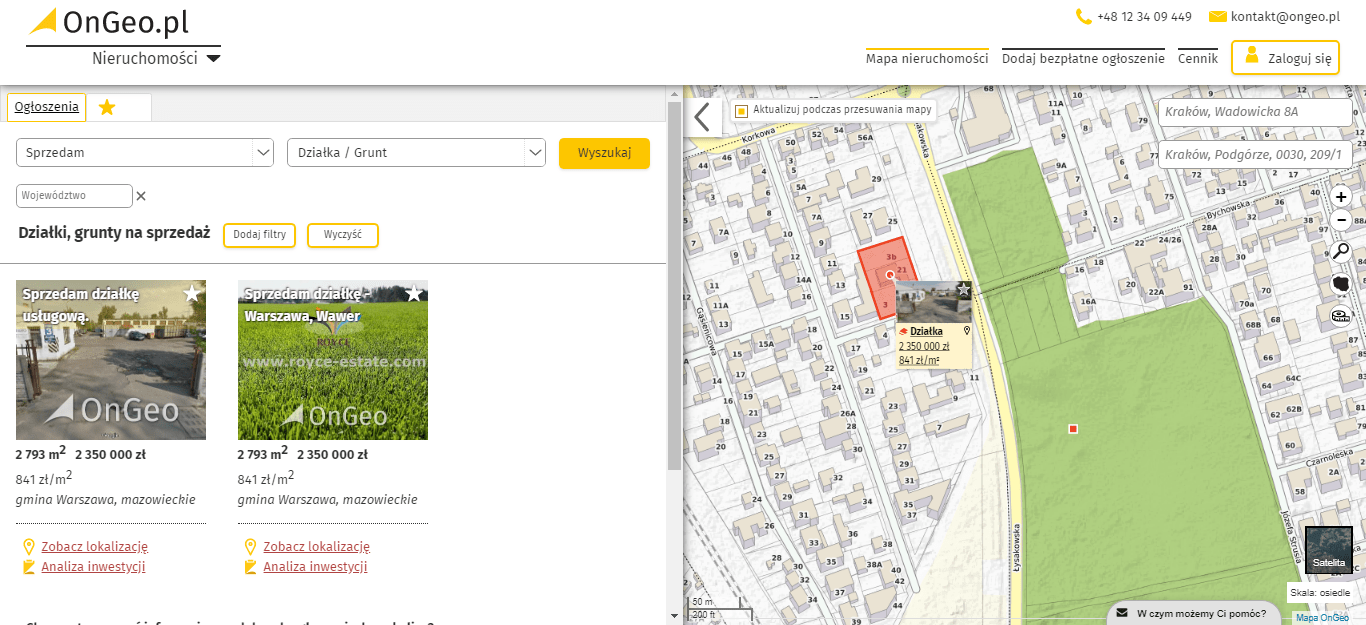The width and height of the screenshot is (1366, 625).
Task: Click the map magnifier search icon
Action: click(1341, 251)
